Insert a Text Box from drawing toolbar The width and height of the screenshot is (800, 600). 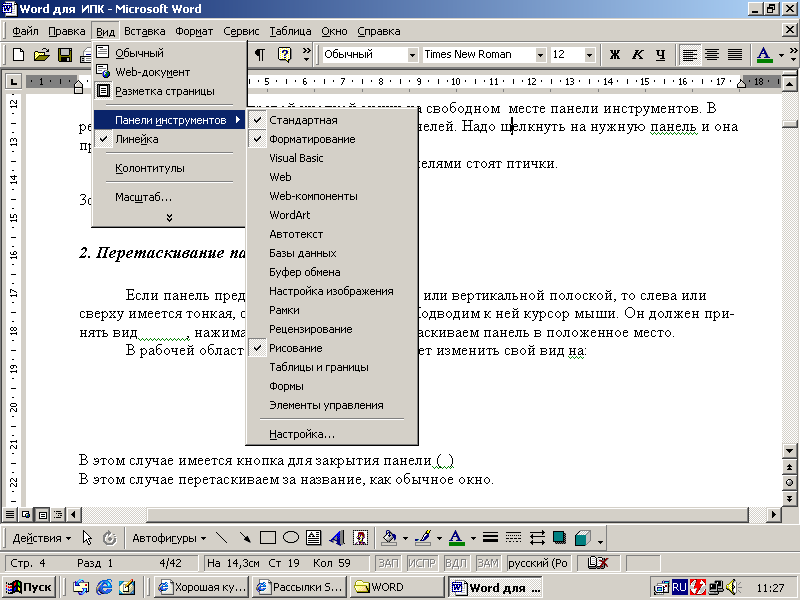tap(313, 538)
